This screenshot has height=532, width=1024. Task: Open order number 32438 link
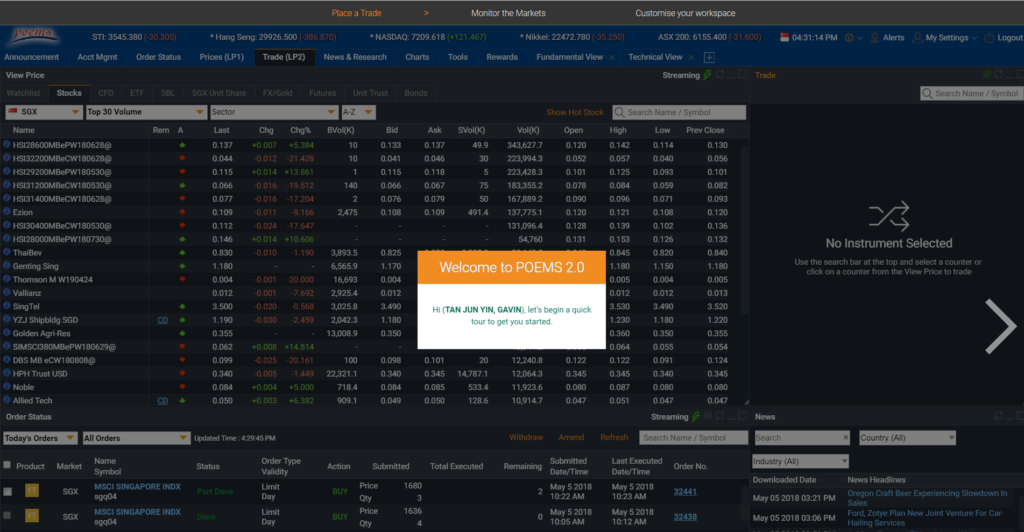pos(685,516)
